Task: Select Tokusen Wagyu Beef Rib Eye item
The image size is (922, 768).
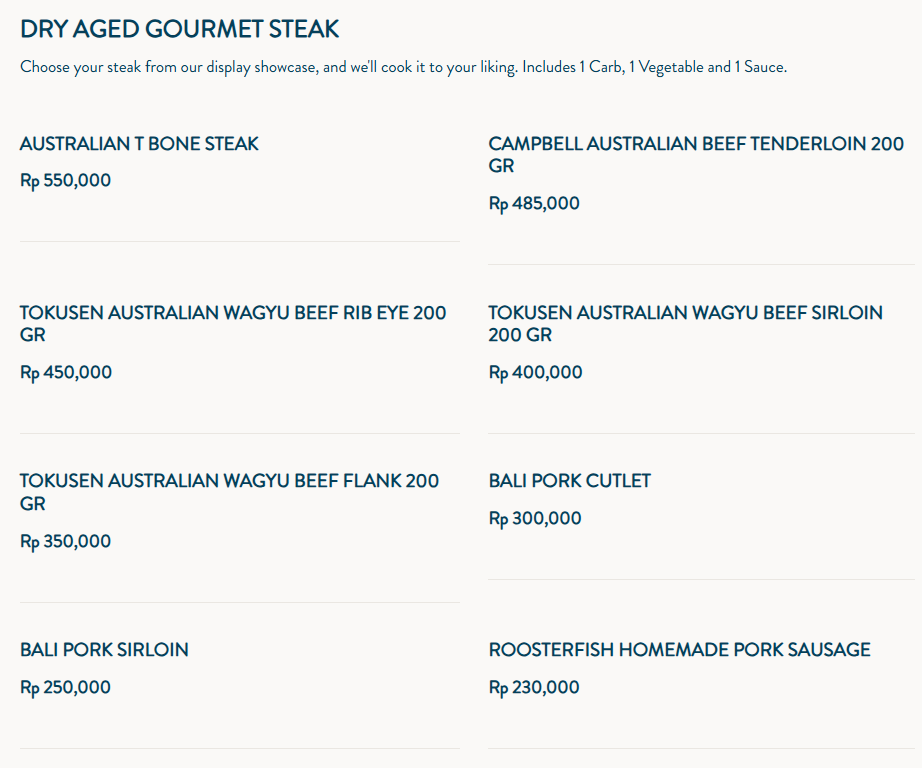Action: [233, 323]
